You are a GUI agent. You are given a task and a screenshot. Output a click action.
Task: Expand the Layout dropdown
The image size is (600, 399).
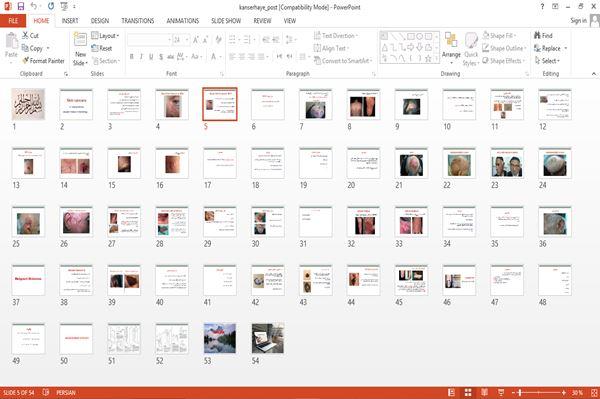[105, 36]
